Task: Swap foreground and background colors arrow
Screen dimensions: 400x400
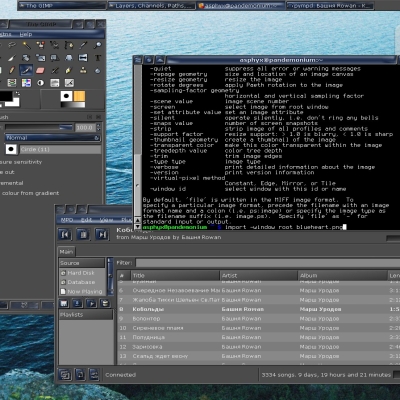Action: [17, 94]
